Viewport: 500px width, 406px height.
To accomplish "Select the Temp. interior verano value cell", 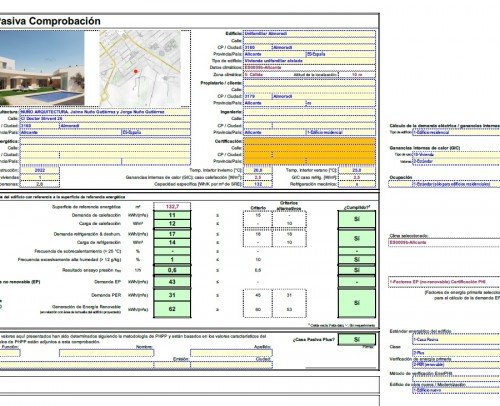I will click(x=357, y=170).
